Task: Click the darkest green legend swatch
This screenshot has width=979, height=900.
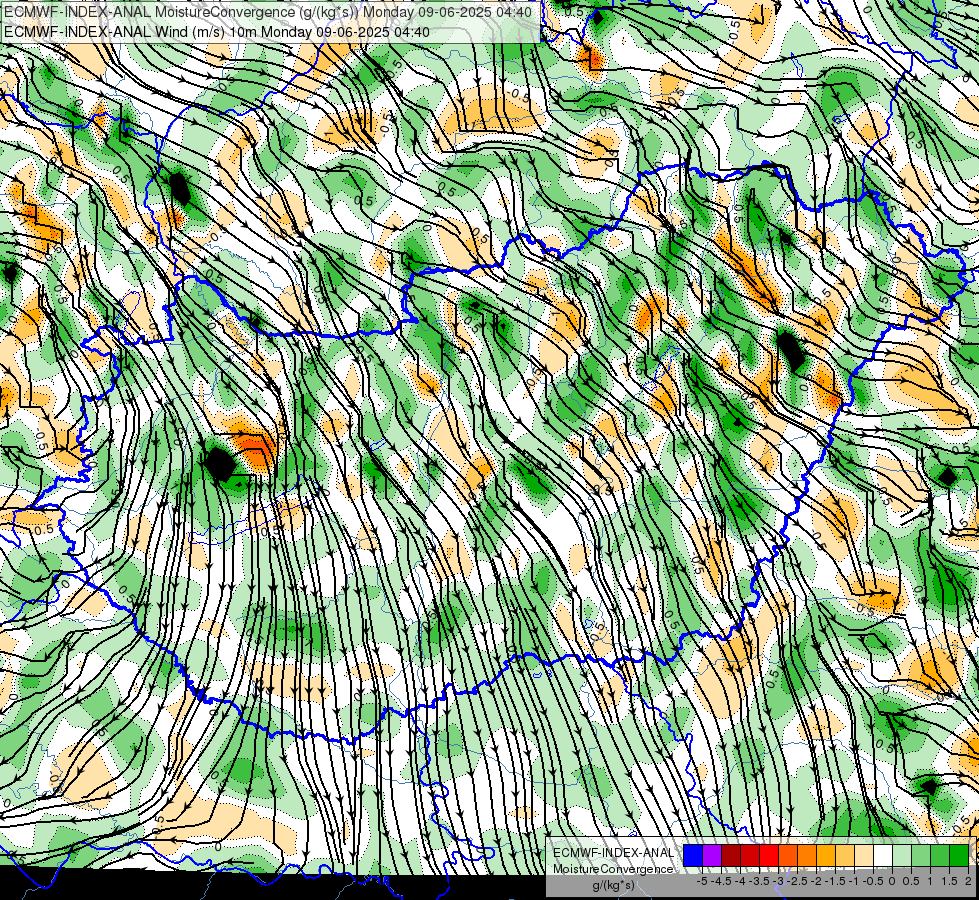Action: pyautogui.click(x=959, y=855)
